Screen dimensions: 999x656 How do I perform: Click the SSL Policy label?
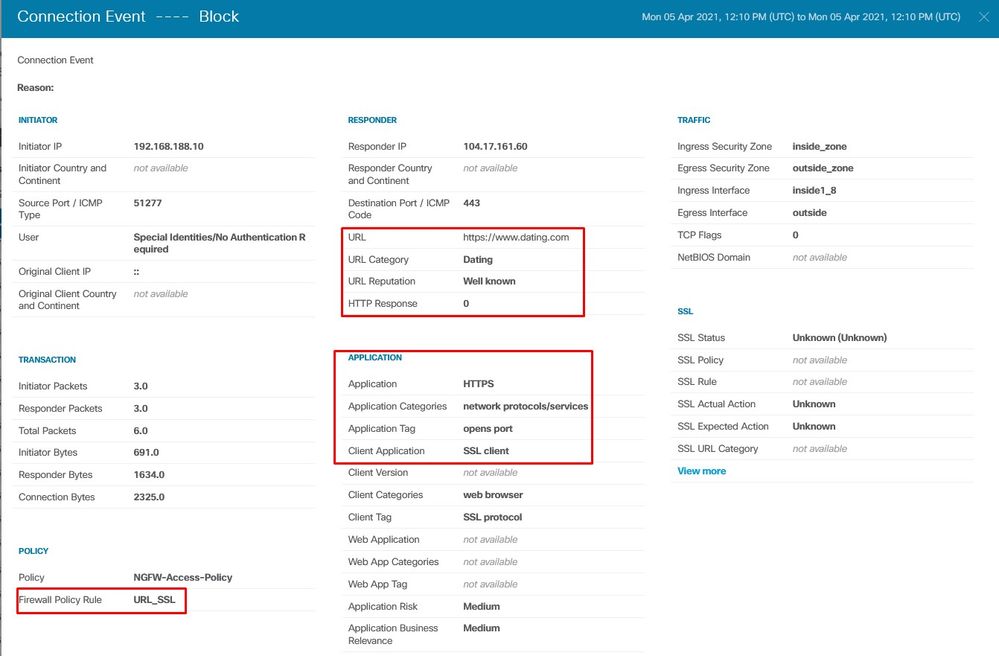pos(700,360)
